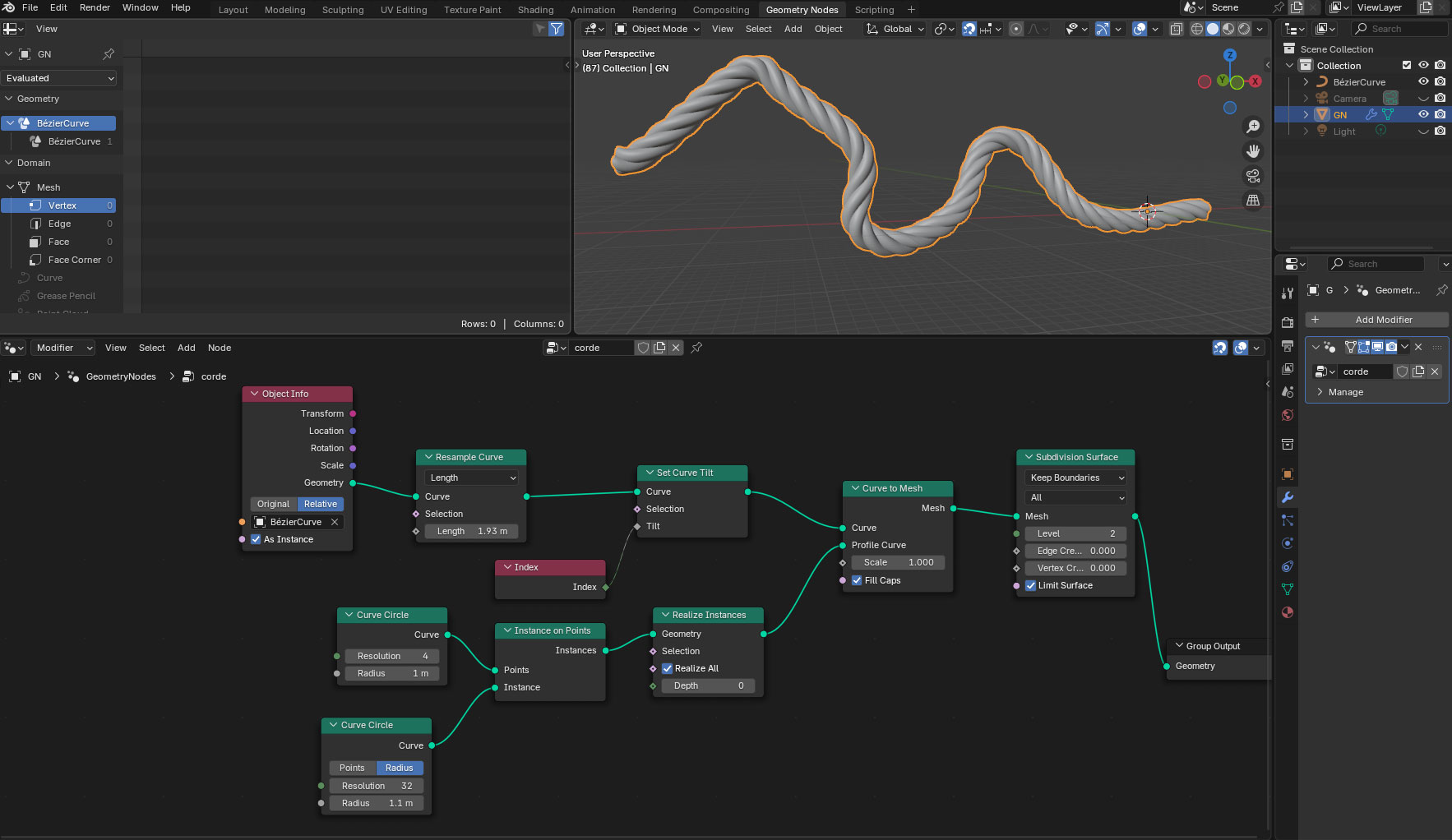Uncheck As Instance in Object Info node
The width and height of the screenshot is (1452, 840).
click(257, 539)
